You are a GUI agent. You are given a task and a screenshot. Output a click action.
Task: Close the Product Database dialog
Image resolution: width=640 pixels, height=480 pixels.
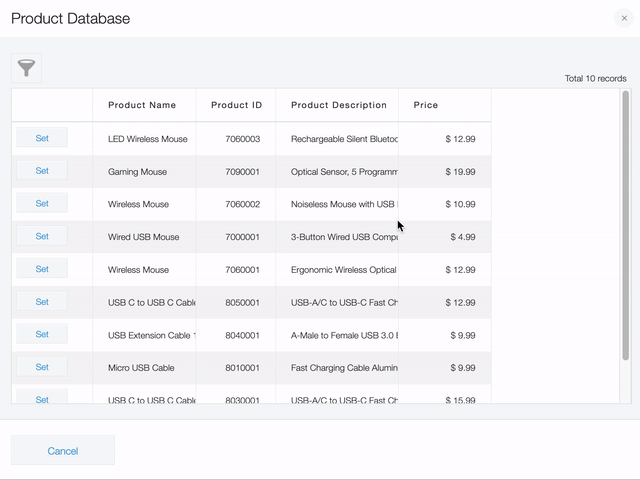point(624,18)
